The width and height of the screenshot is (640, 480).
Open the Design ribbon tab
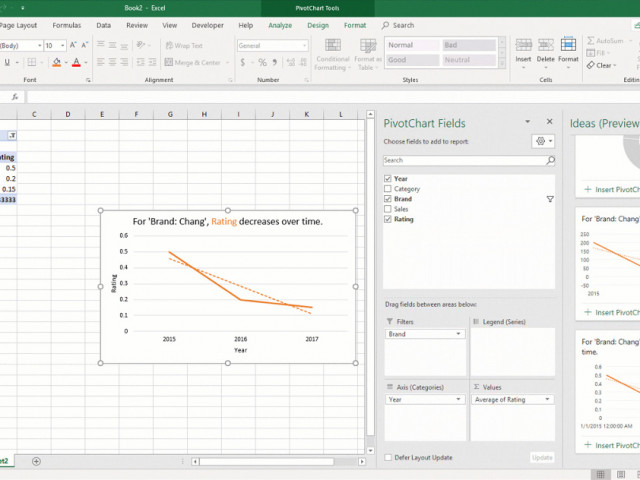tap(318, 25)
